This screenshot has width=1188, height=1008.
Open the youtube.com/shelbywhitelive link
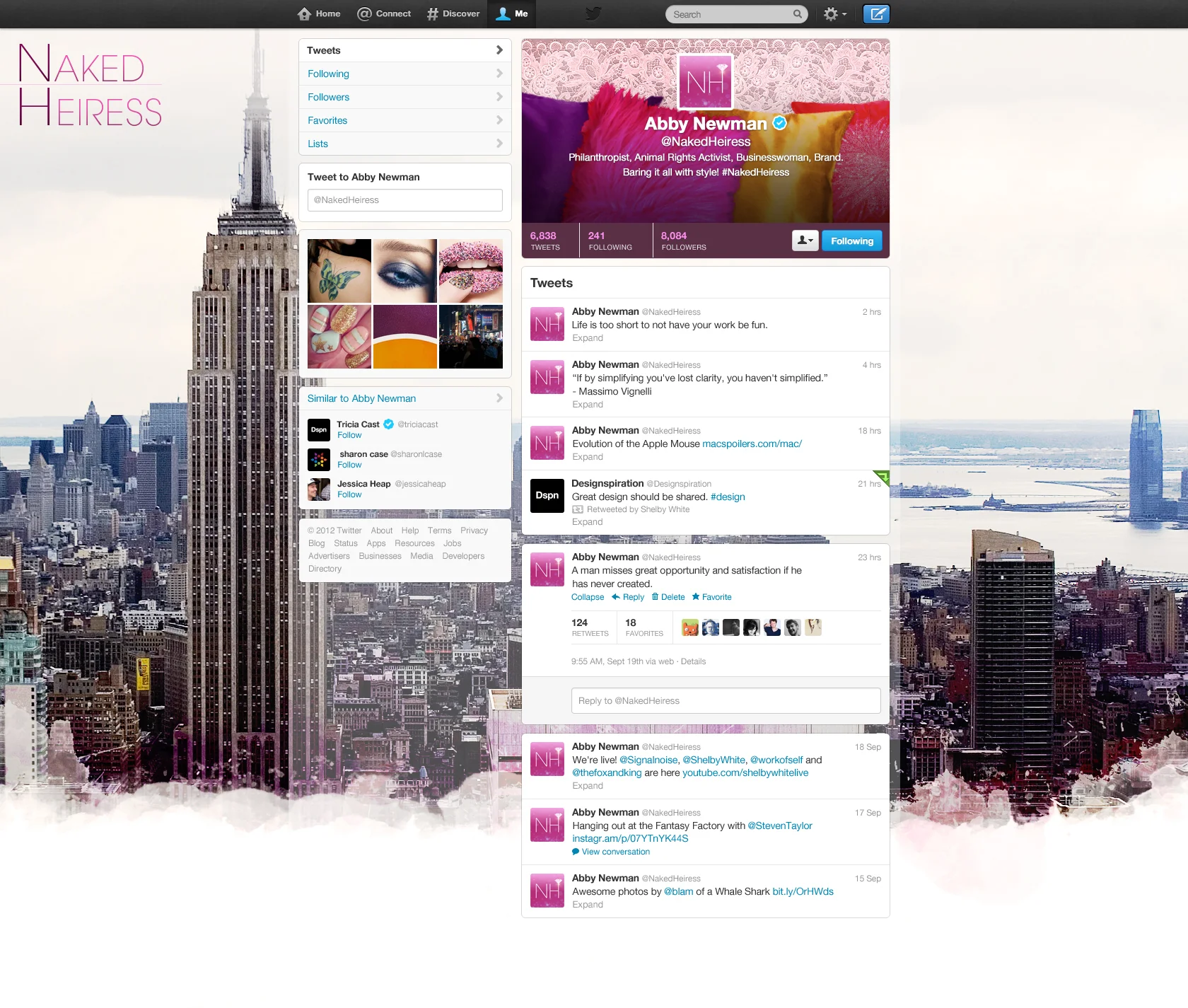tap(745, 772)
